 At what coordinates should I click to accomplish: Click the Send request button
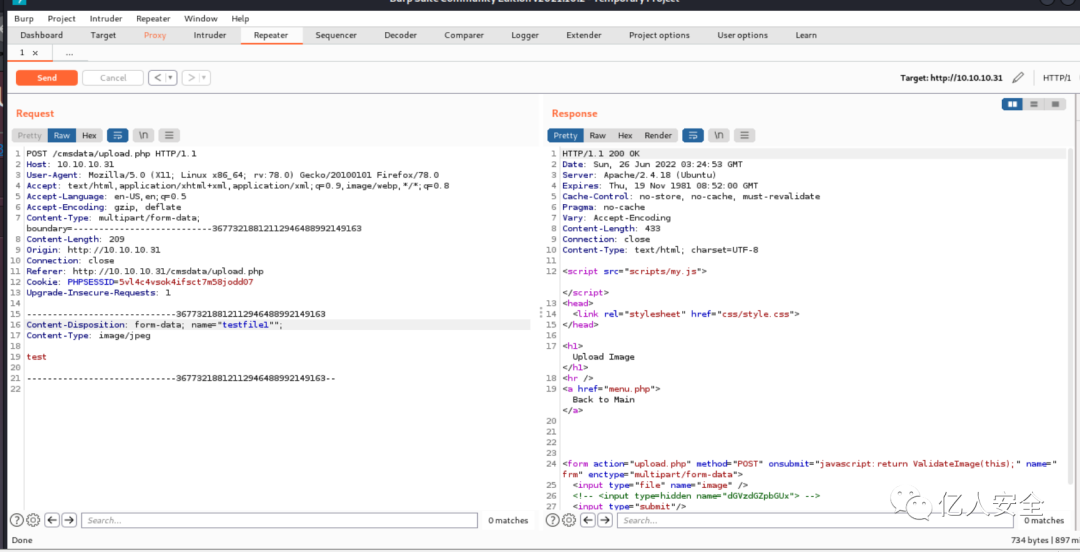pyautogui.click(x=47, y=78)
